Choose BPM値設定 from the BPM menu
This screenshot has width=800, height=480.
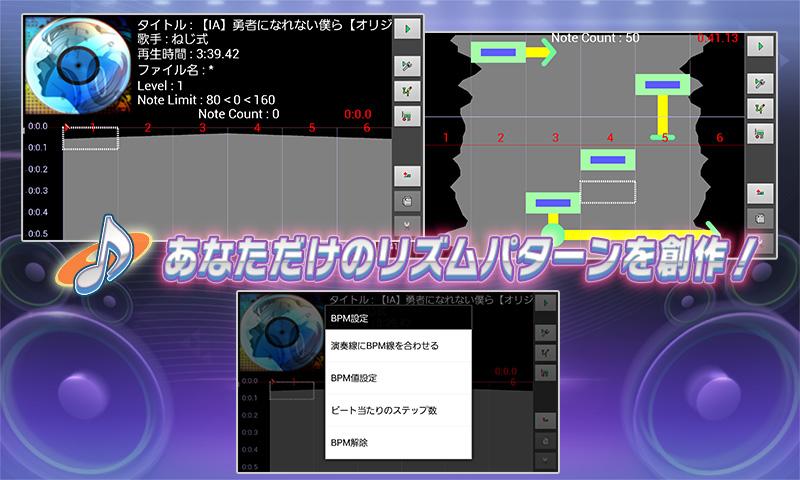point(398,378)
